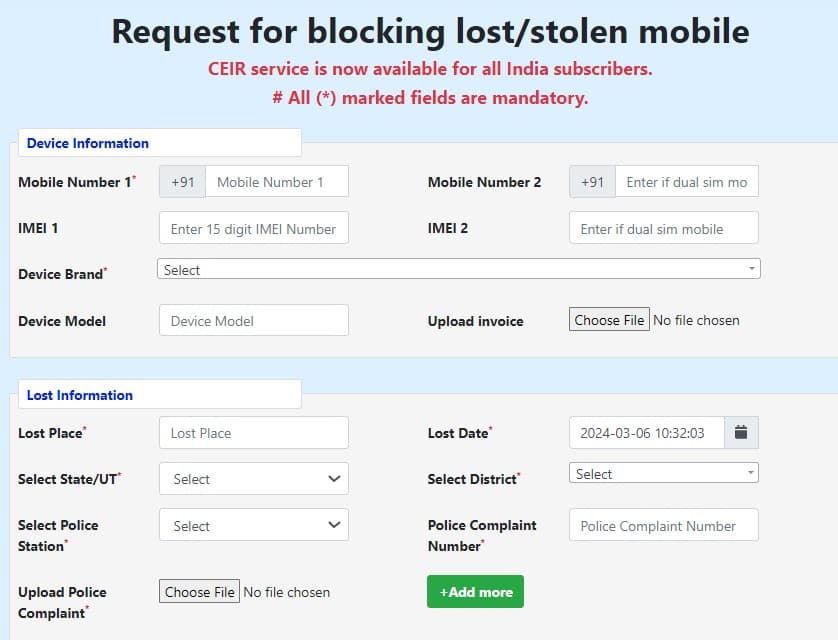The image size is (838, 640).
Task: Click the Mobile Number 2 input field
Action: coord(686,182)
